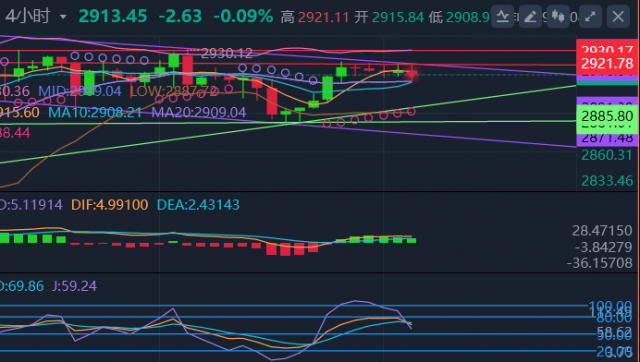Click the current price 2913.45
Image resolution: width=640 pixels, height=362 pixels.
(113, 17)
